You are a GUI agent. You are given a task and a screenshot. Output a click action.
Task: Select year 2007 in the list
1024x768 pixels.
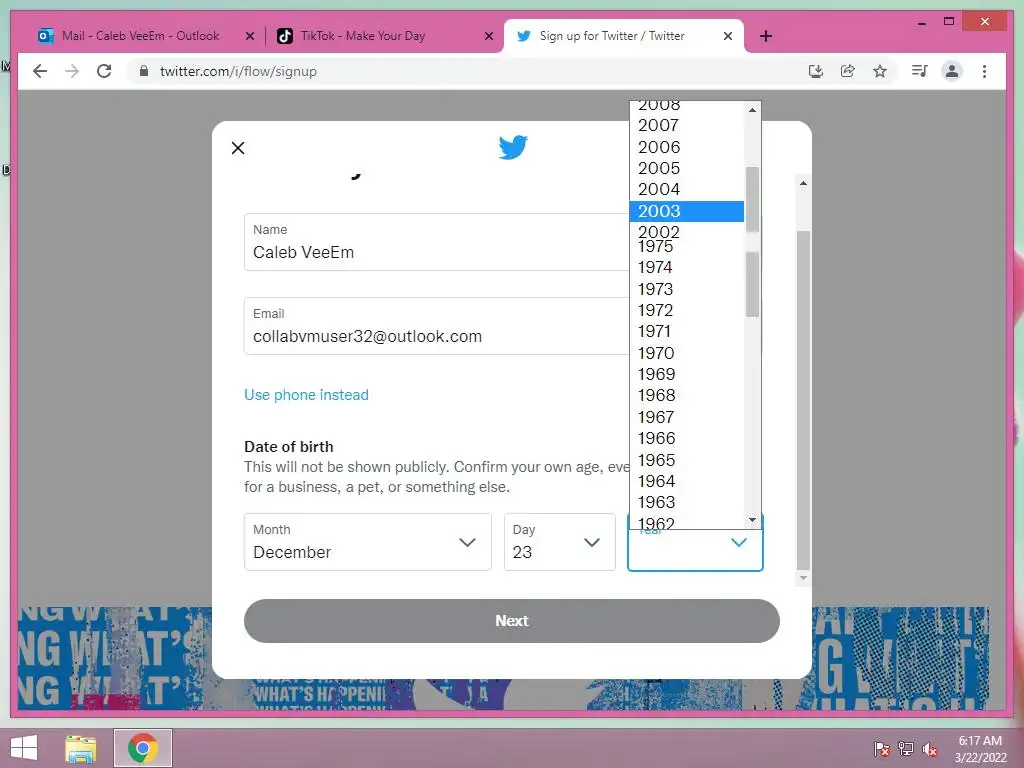[687, 125]
